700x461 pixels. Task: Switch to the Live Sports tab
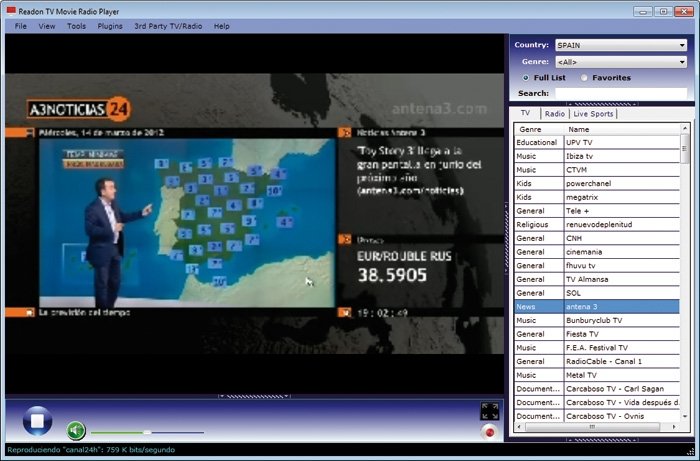593,114
